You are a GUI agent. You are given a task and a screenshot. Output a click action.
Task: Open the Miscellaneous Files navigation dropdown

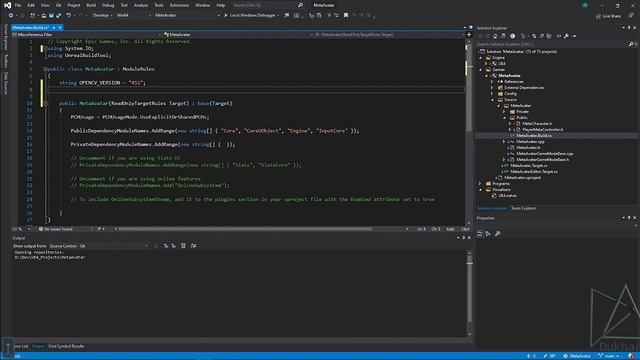(x=87, y=35)
